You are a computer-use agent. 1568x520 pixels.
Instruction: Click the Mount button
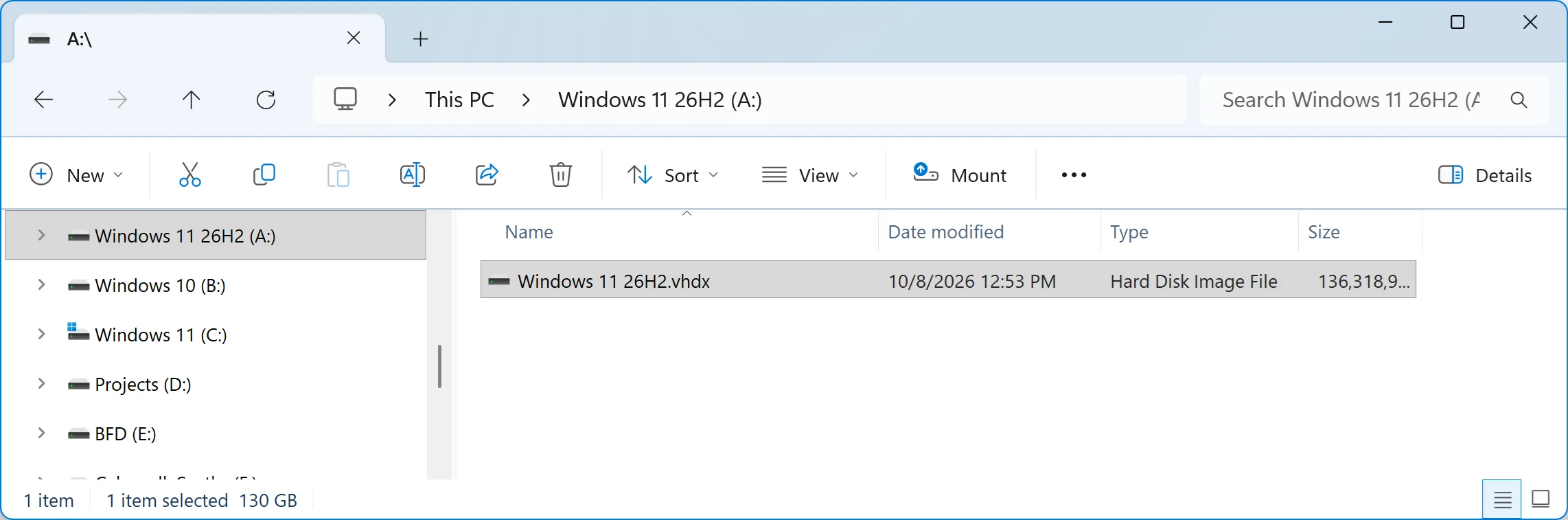click(x=960, y=175)
